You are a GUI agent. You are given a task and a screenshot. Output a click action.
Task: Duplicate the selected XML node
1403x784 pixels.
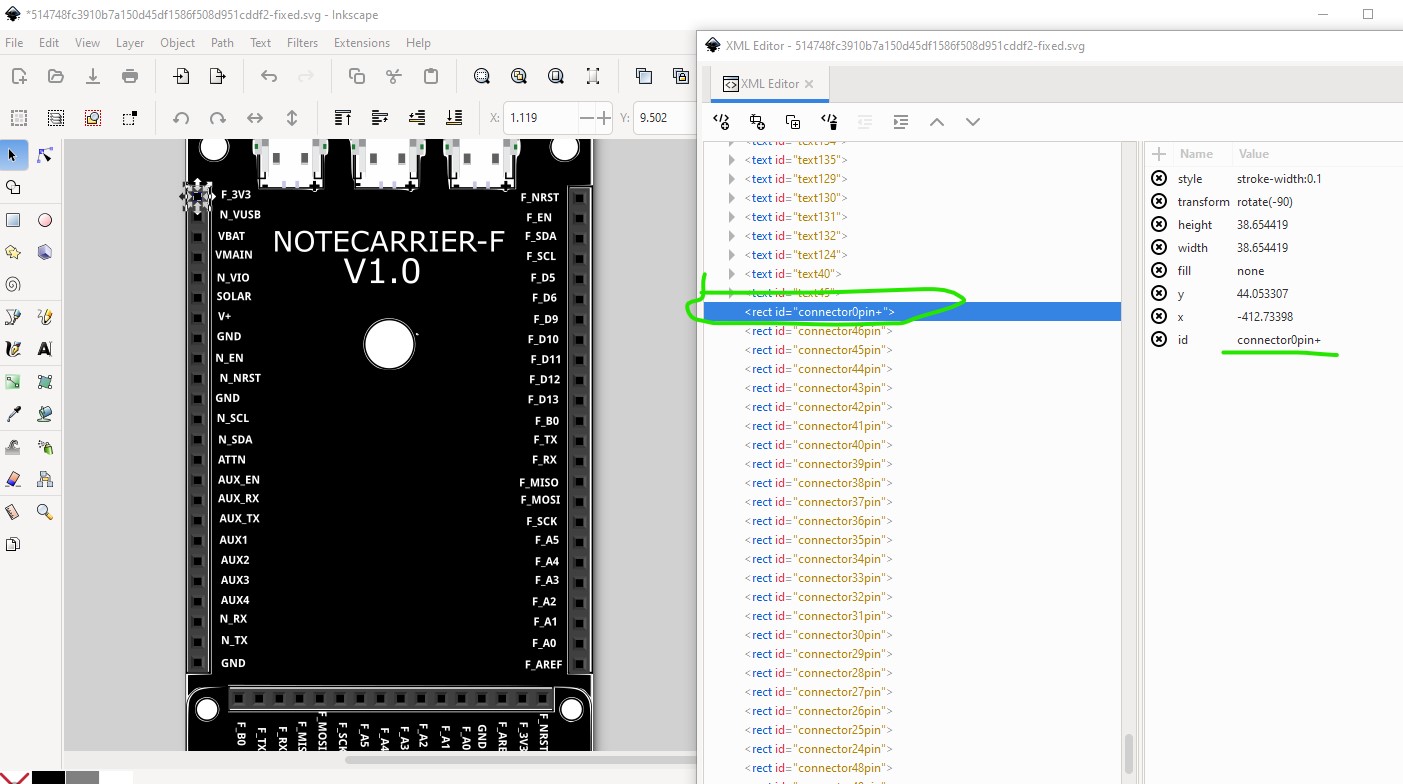coord(793,122)
